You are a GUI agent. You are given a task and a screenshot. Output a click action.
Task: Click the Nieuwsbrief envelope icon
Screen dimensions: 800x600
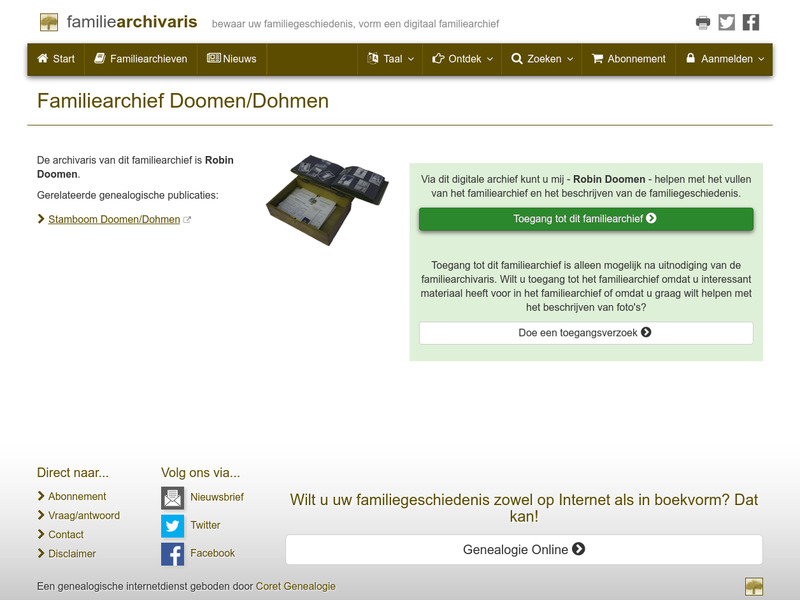[172, 496]
